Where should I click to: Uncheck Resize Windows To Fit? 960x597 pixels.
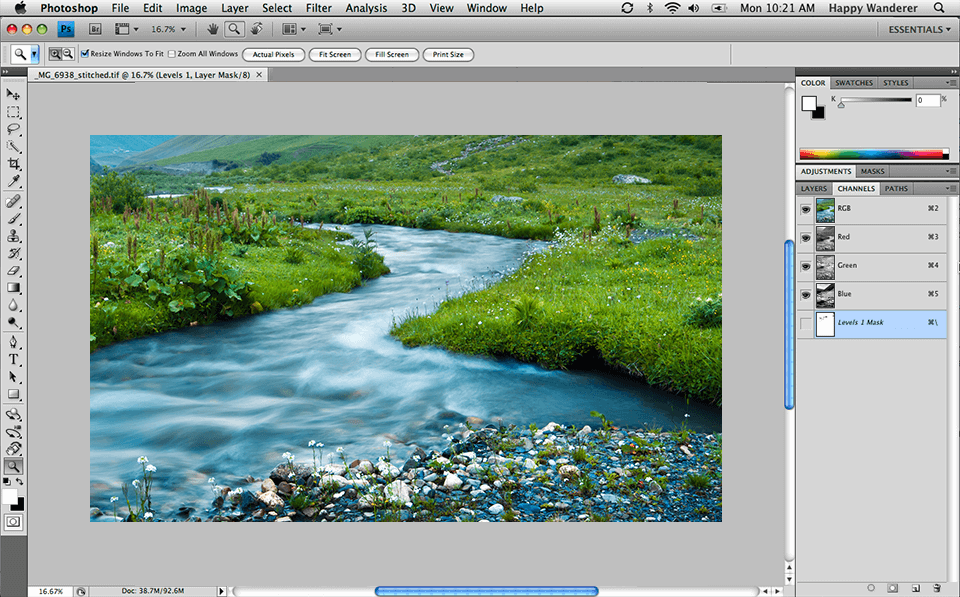pyautogui.click(x=85, y=54)
